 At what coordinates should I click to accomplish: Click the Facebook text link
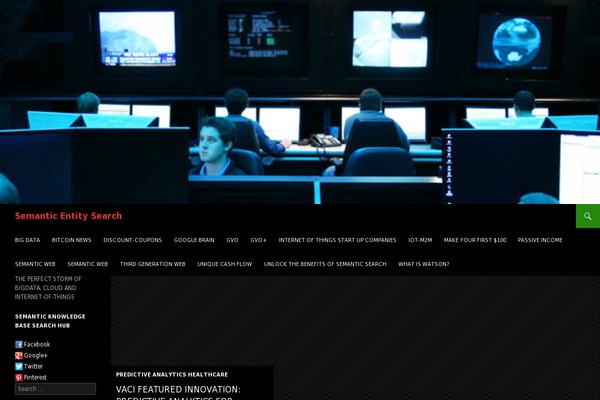point(37,344)
